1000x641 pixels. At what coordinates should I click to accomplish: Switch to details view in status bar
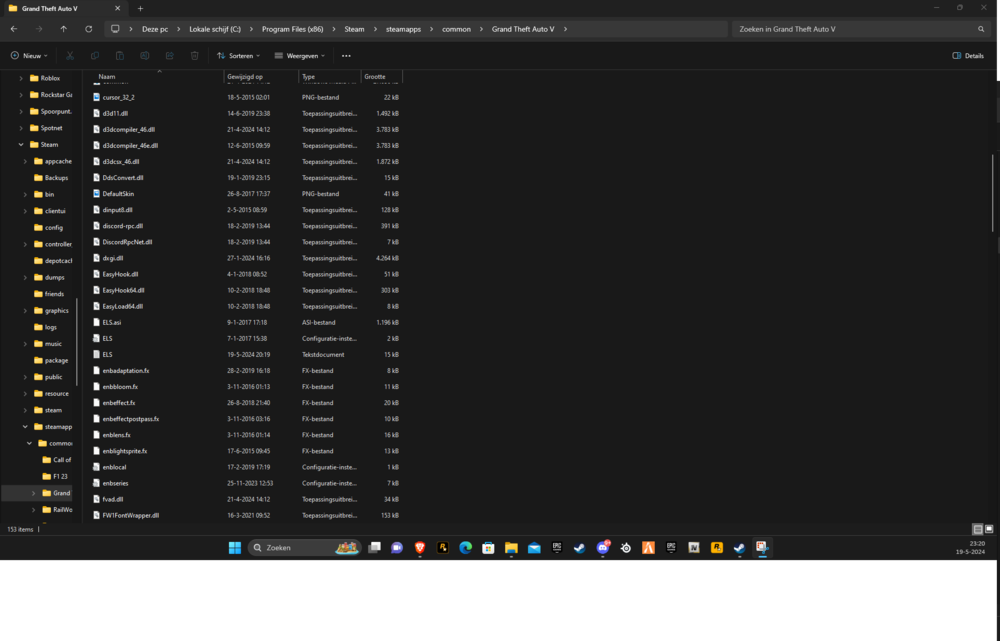977,529
